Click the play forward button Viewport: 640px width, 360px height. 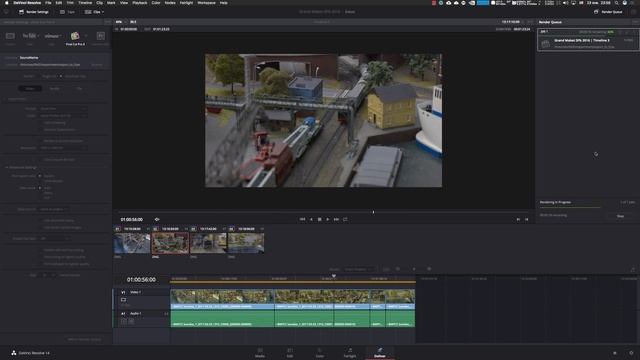pyautogui.click(x=327, y=220)
